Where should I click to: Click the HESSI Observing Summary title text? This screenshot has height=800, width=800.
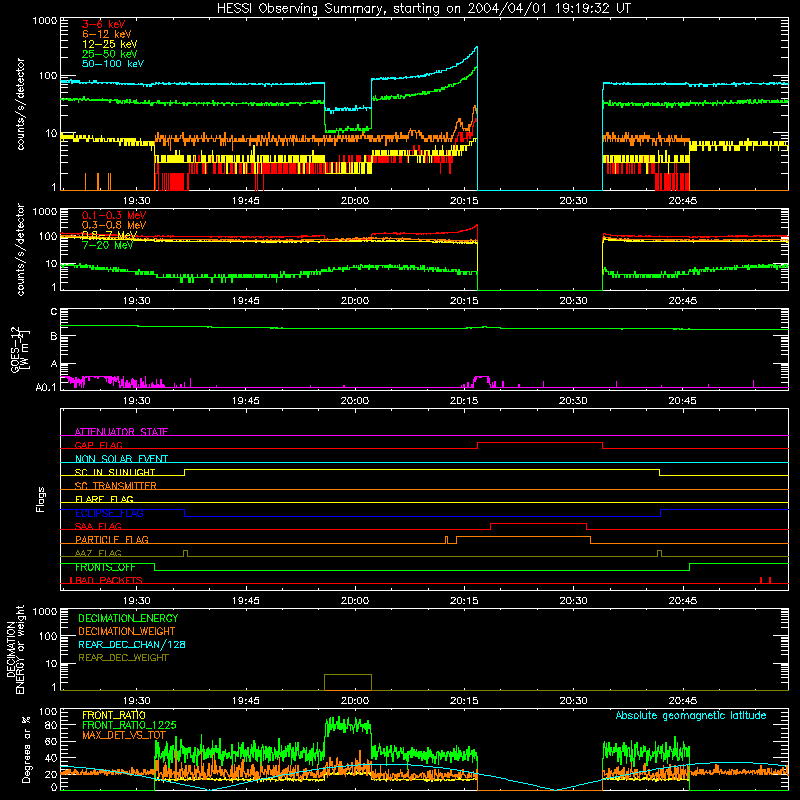(x=423, y=9)
